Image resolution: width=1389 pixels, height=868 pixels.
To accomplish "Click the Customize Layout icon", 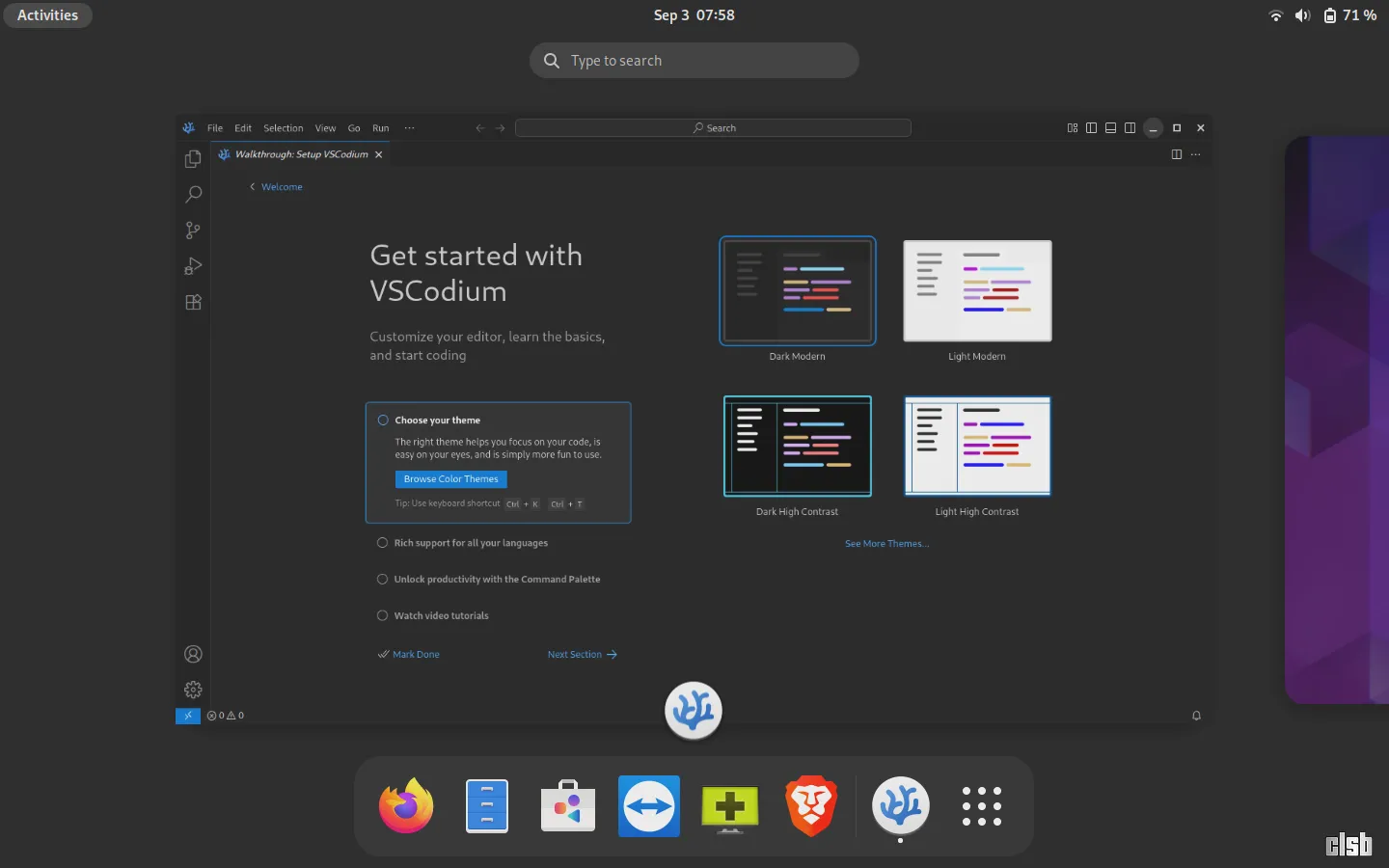I will click(1073, 127).
